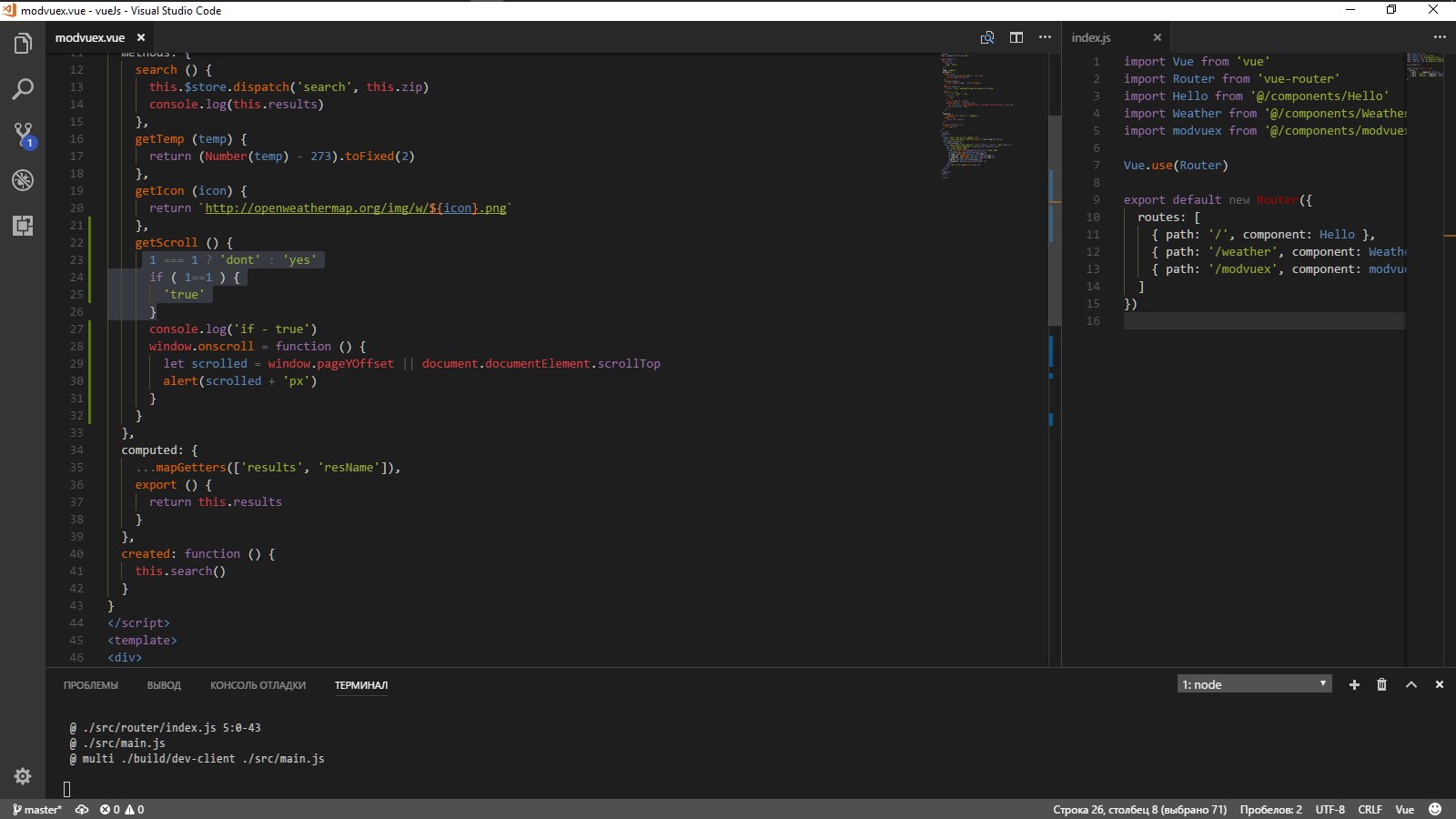This screenshot has width=1456, height=819.
Task: Close the index.js editor tab
Action: [x=1158, y=37]
